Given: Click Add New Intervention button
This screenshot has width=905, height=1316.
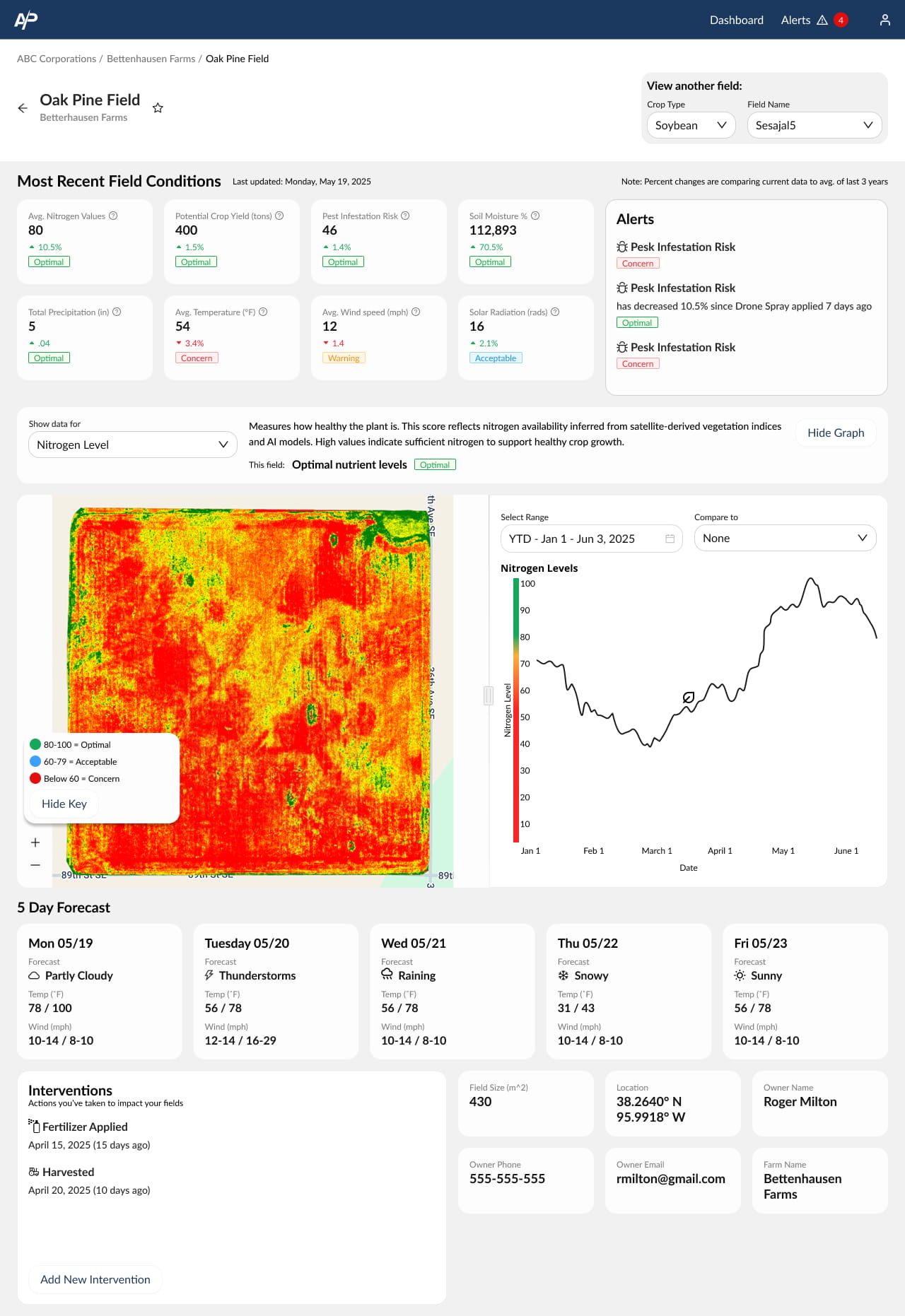Looking at the screenshot, I should [x=95, y=1279].
